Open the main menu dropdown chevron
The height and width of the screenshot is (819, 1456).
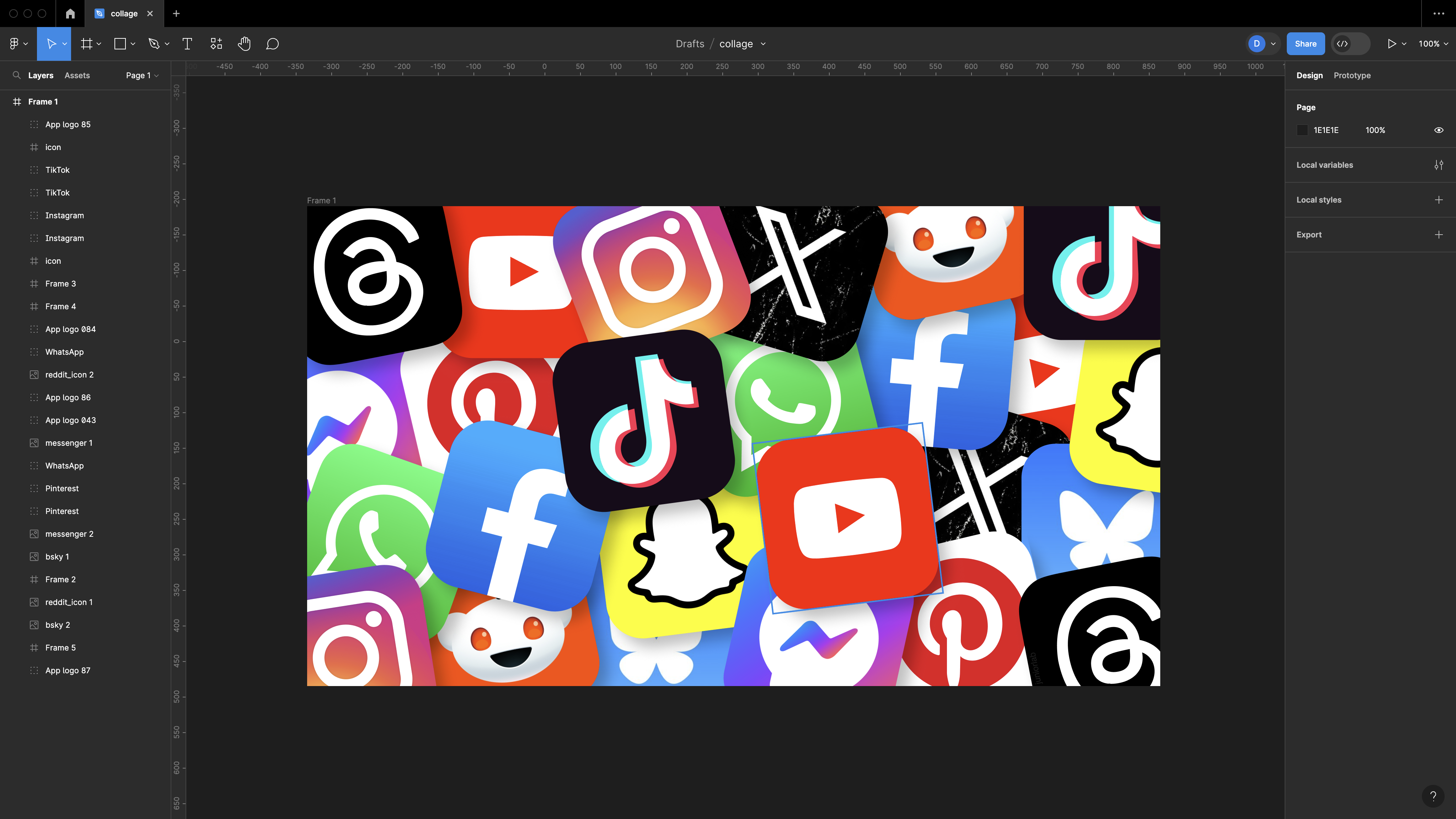(x=26, y=43)
